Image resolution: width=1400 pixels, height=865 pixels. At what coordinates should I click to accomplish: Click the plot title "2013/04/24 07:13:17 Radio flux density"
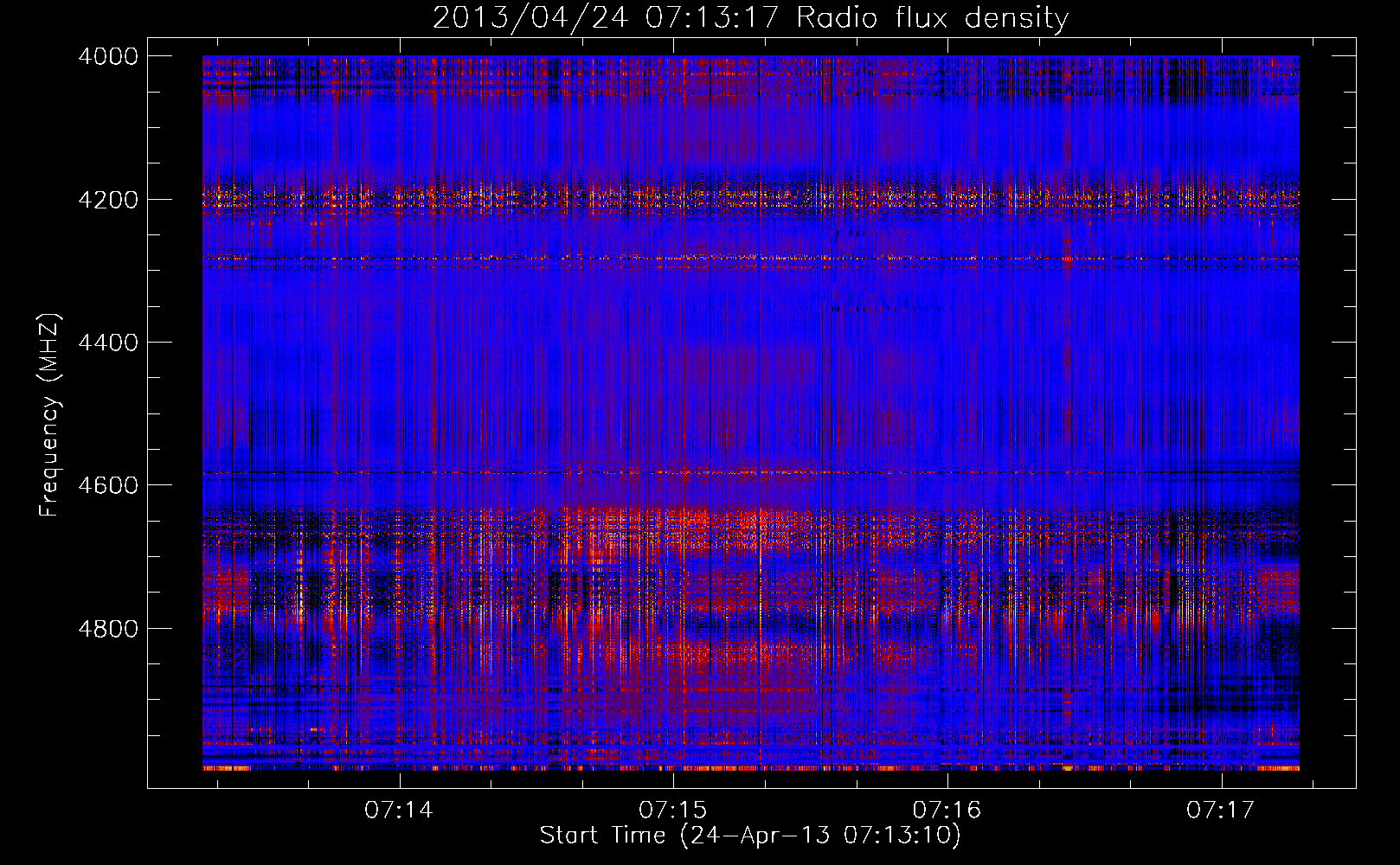pyautogui.click(x=750, y=17)
